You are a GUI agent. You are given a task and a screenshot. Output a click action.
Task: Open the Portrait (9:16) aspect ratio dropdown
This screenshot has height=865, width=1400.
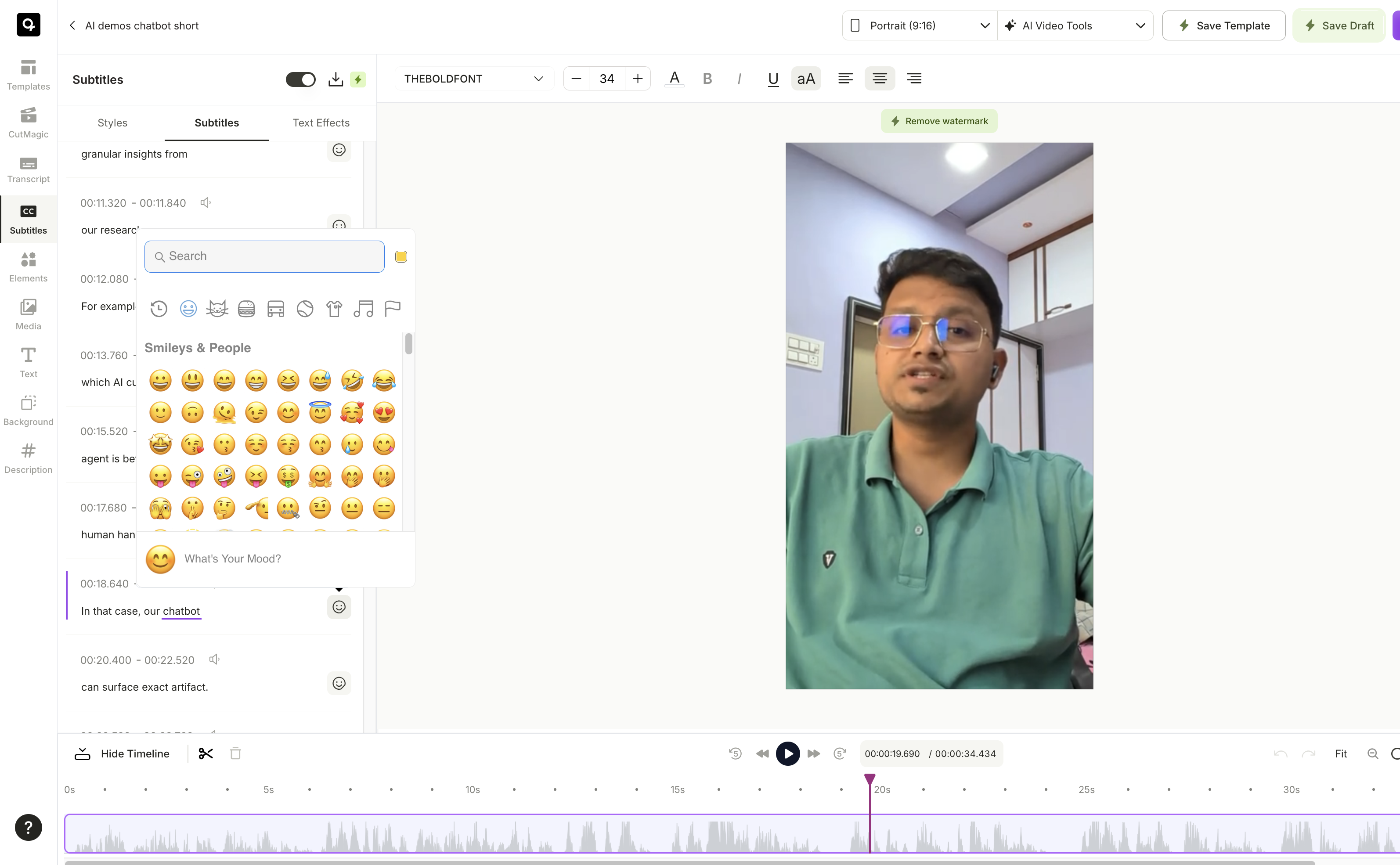[920, 25]
